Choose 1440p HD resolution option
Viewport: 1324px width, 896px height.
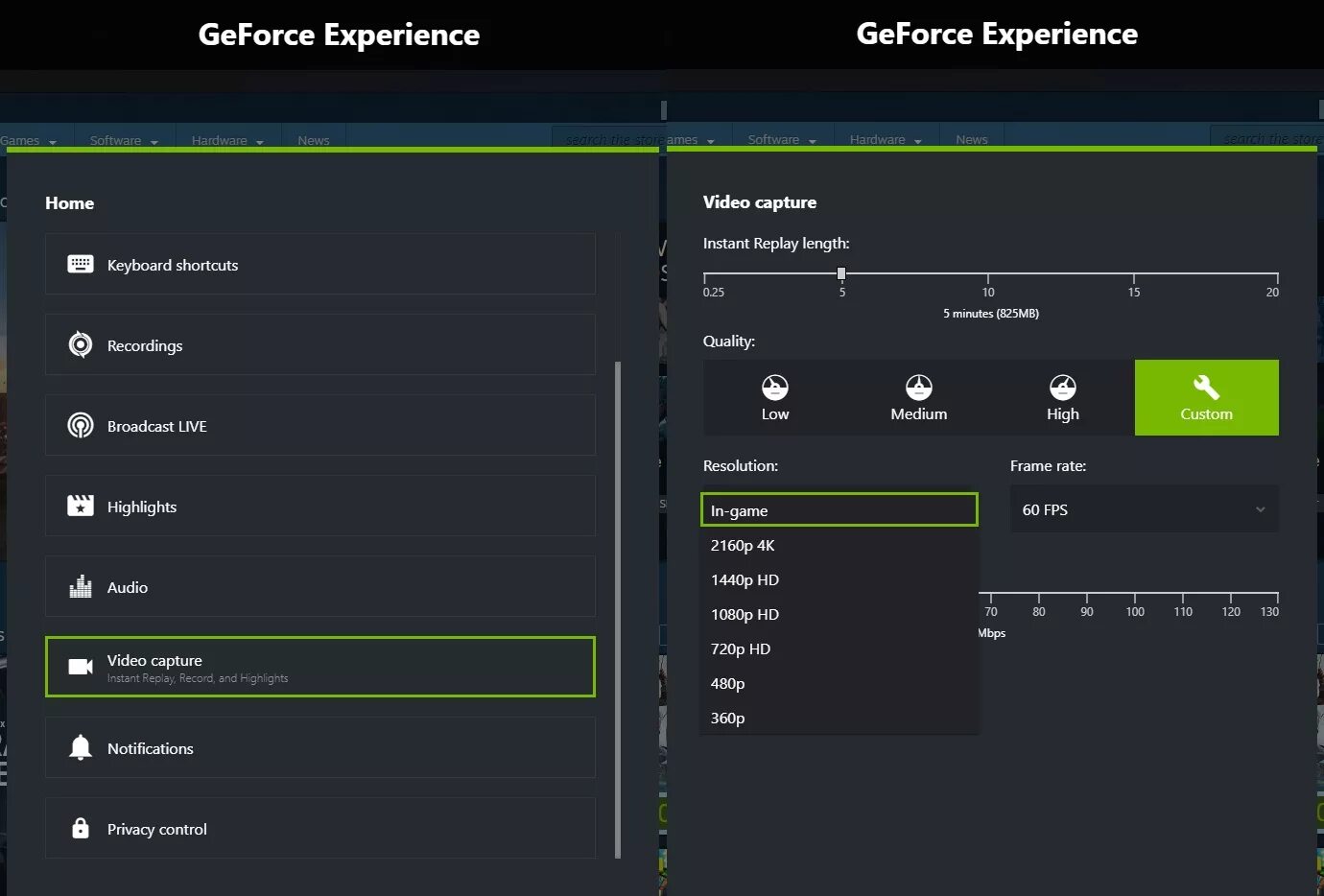click(x=839, y=579)
